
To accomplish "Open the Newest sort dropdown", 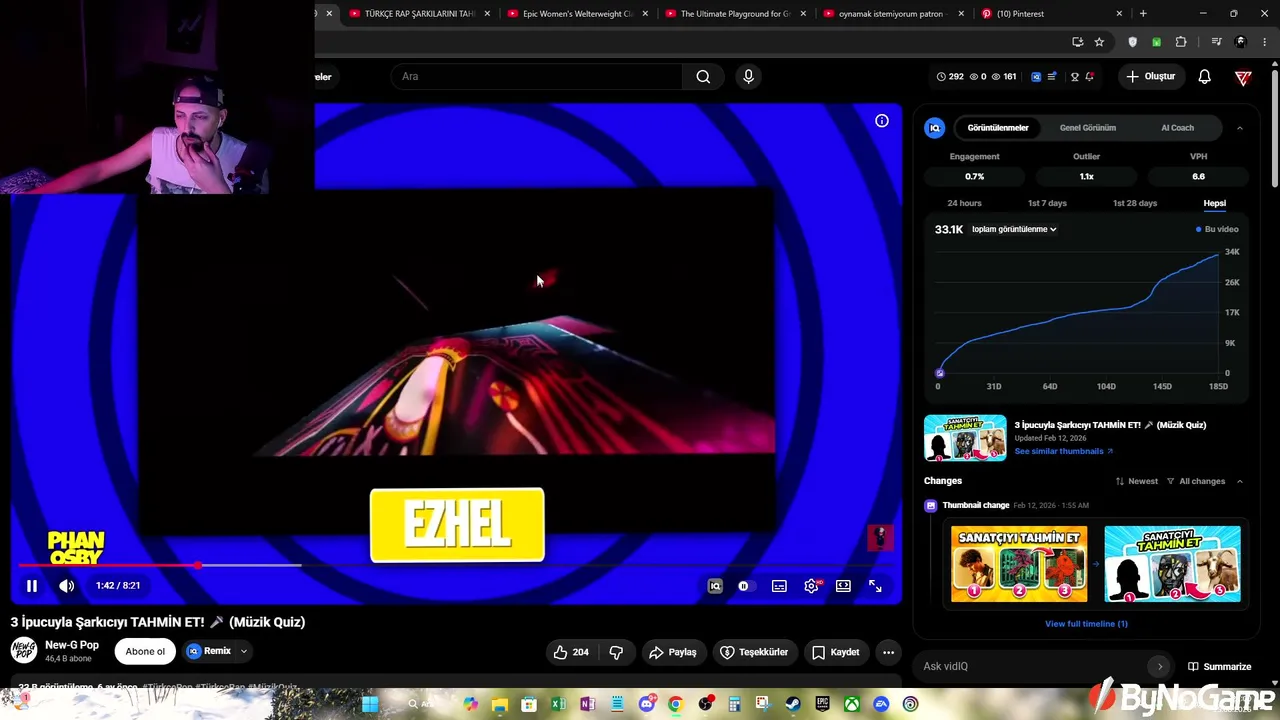I will 1137,481.
